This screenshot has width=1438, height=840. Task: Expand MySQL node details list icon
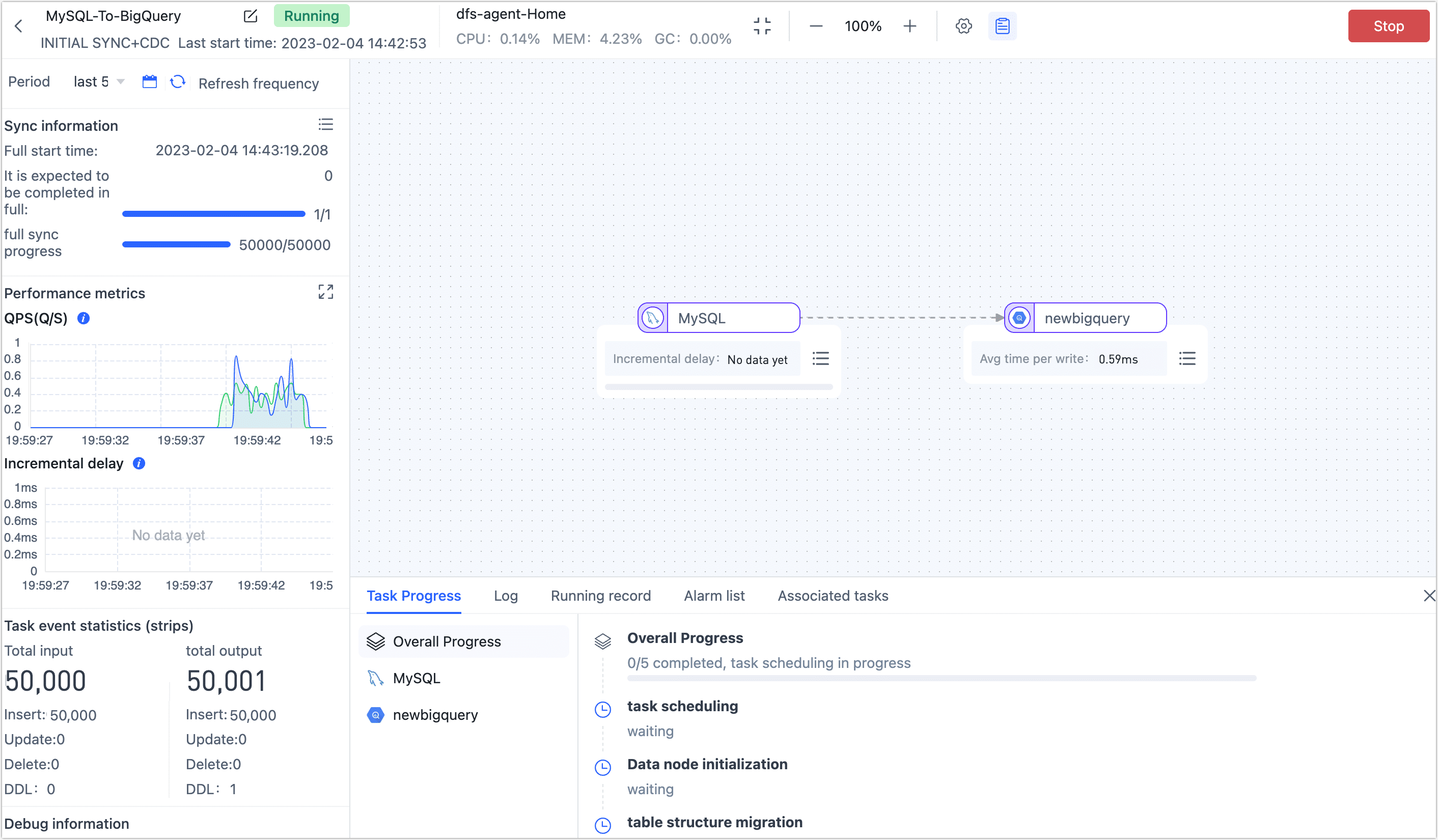point(820,358)
